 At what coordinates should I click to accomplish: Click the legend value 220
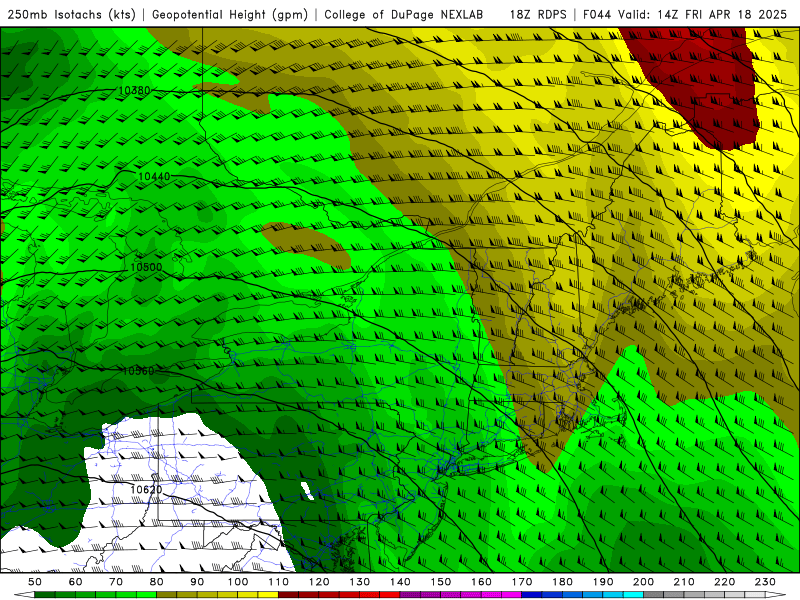(x=724, y=582)
